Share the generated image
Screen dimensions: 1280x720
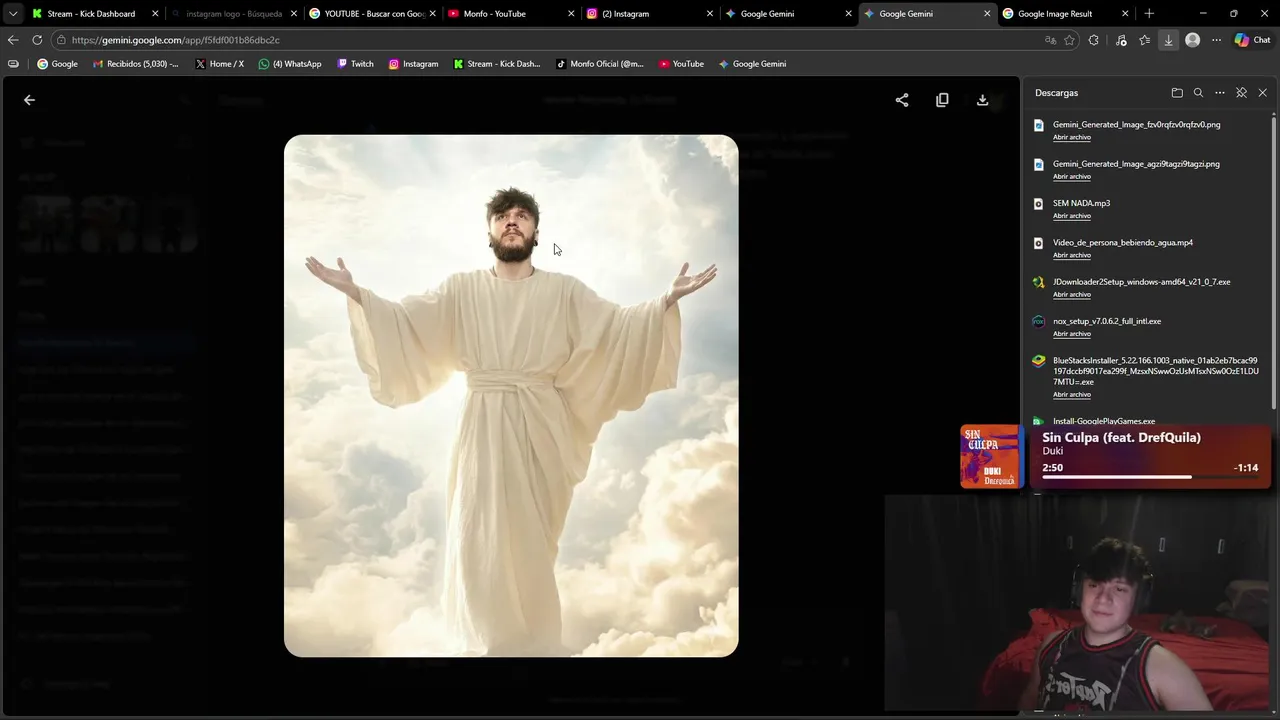pos(902,100)
